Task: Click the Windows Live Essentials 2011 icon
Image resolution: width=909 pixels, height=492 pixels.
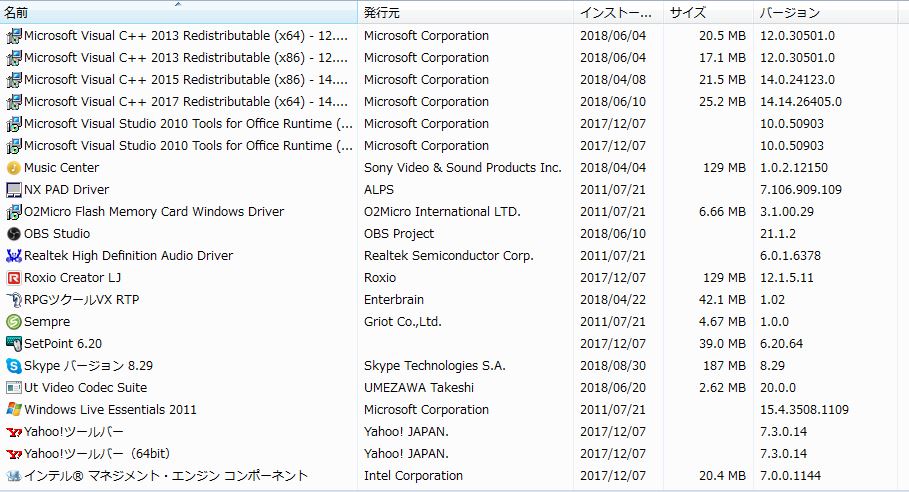Action: [14, 410]
